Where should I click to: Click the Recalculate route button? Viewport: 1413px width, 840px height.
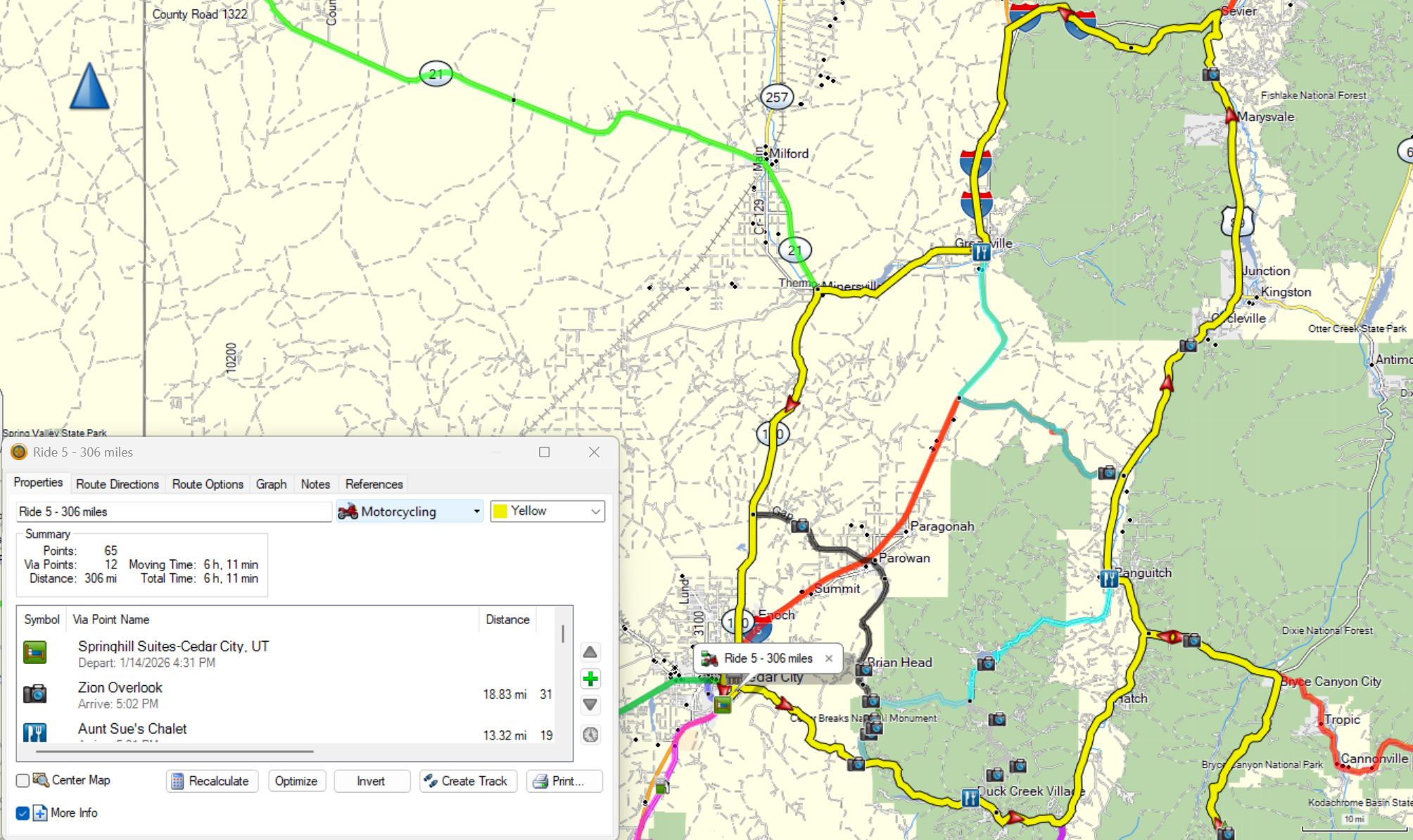pos(212,781)
